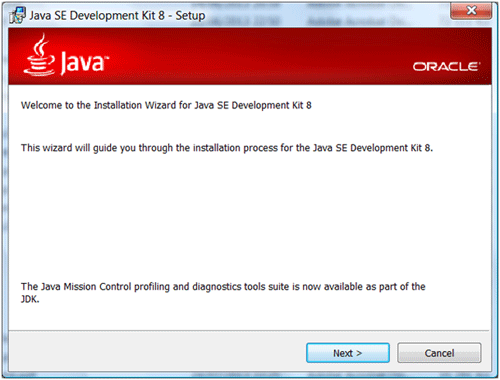Click the installer icon in the title bar
Viewport: 500px width, 380px height.
pyautogui.click(x=17, y=16)
